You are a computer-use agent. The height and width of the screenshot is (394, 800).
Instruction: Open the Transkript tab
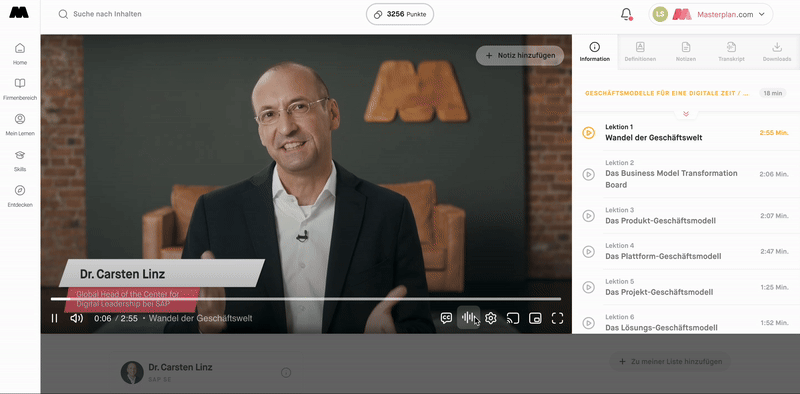click(x=731, y=52)
